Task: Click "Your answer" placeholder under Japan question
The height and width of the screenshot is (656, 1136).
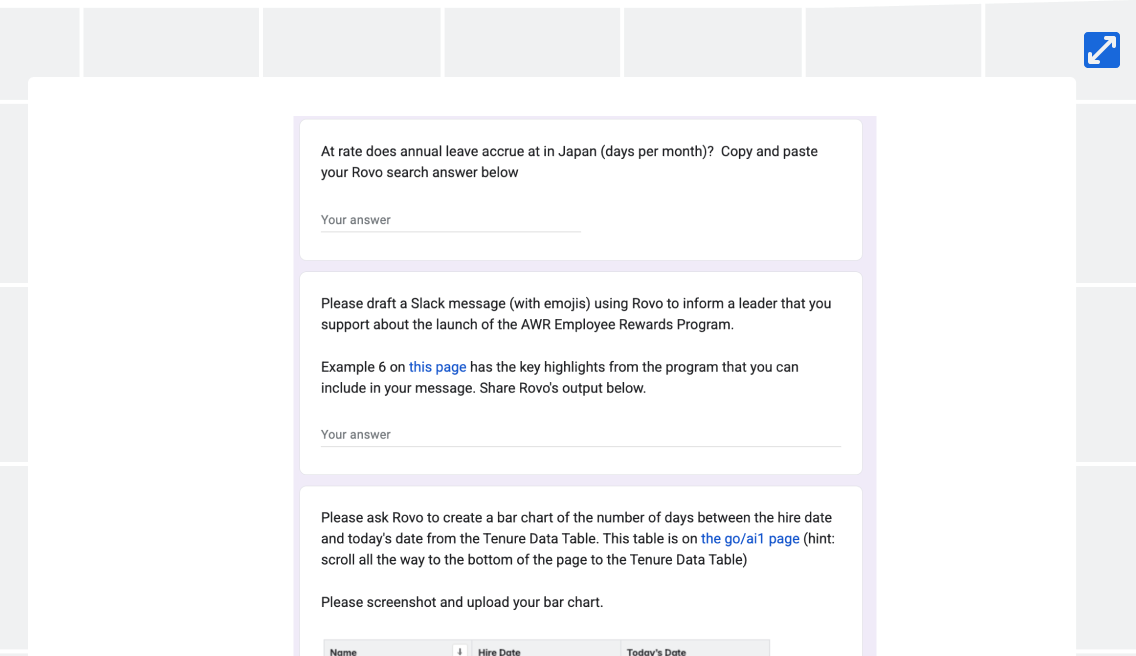Action: click(356, 220)
